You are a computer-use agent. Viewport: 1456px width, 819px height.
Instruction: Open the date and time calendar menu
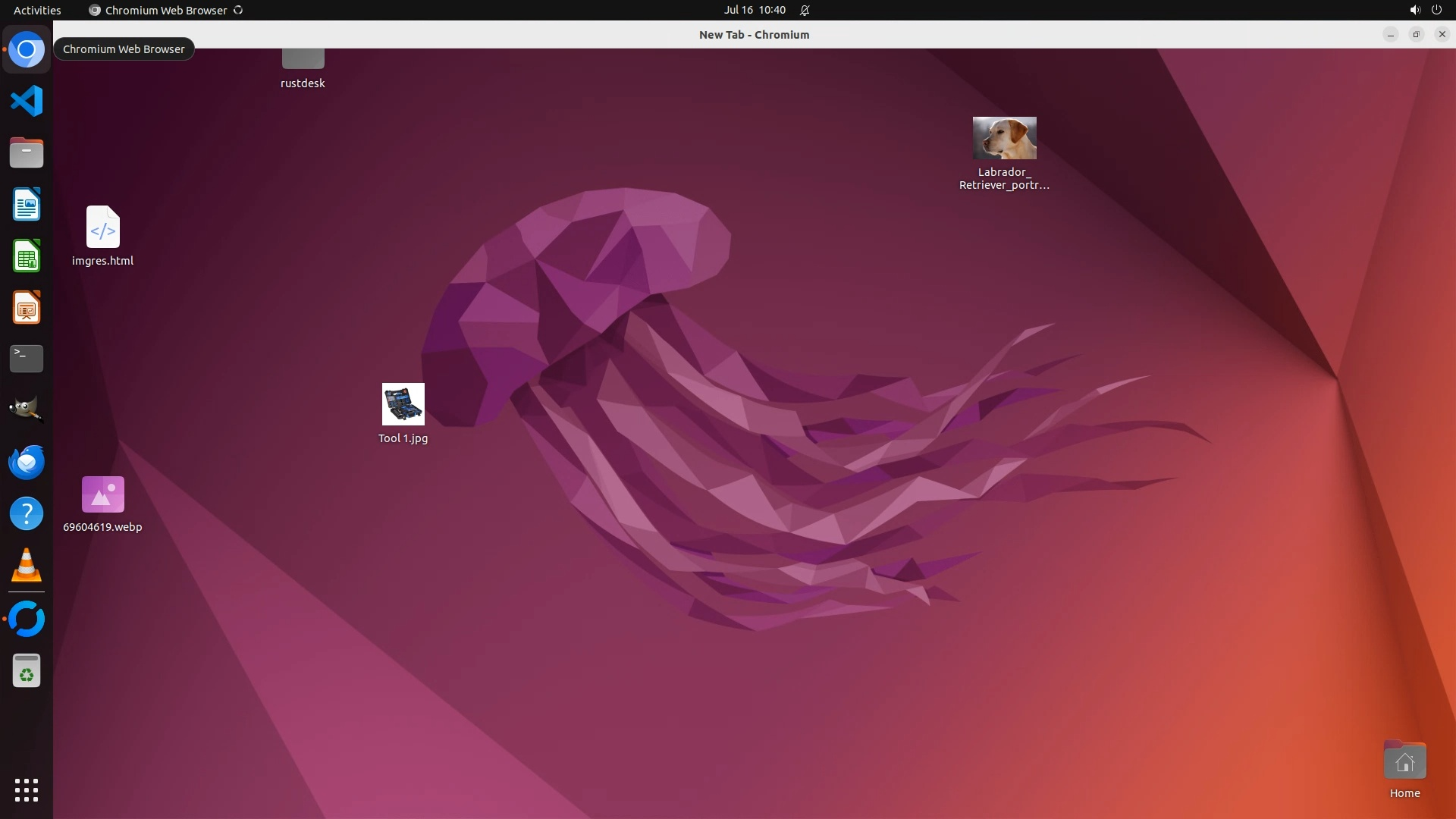754,10
